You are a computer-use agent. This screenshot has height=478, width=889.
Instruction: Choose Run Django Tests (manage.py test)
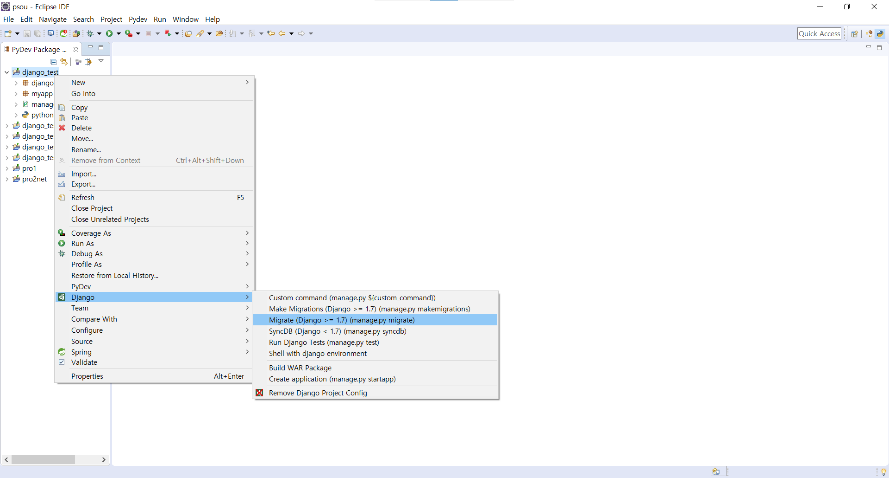[375, 342]
